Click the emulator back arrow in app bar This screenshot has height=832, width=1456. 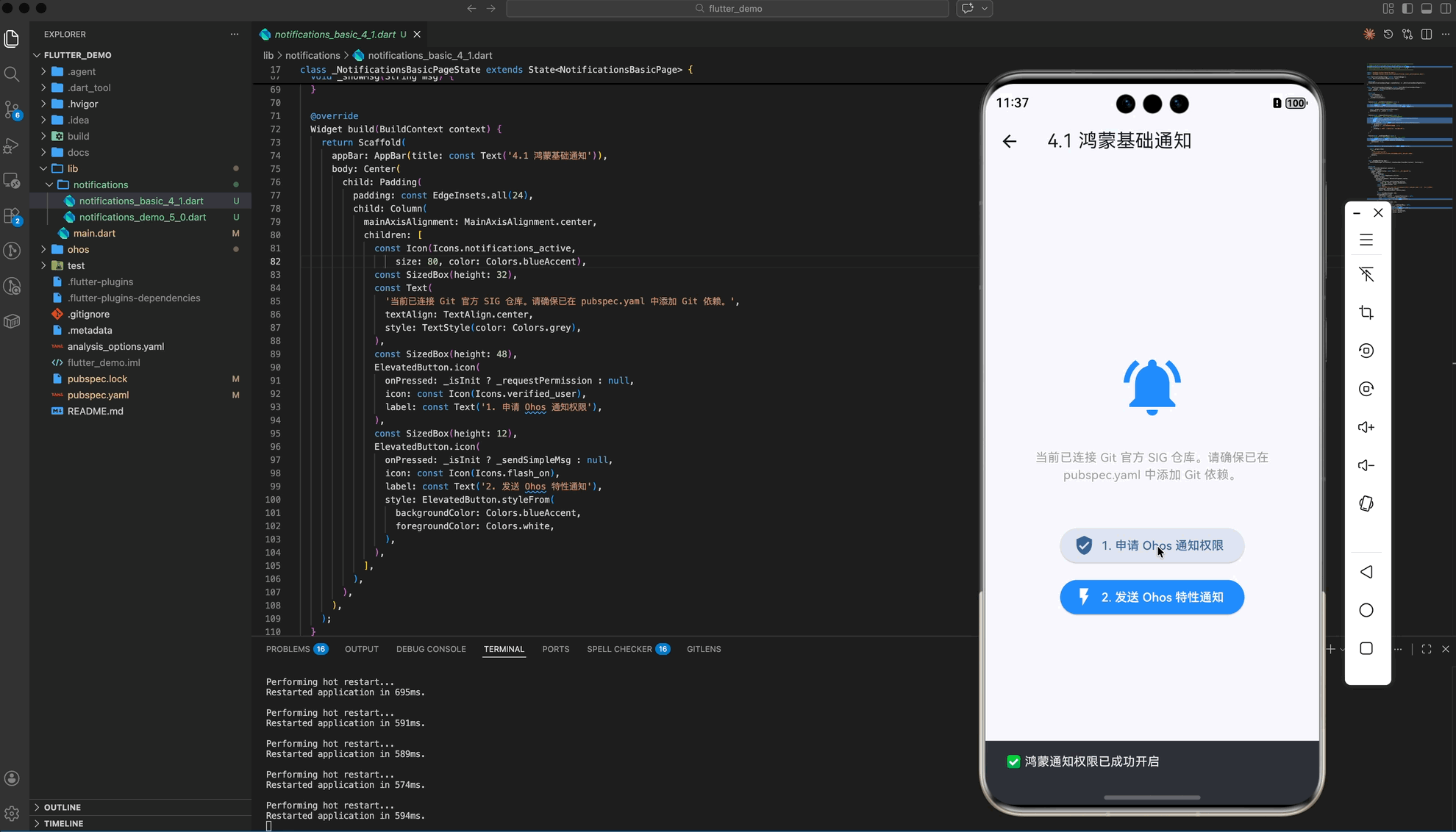tap(1010, 141)
